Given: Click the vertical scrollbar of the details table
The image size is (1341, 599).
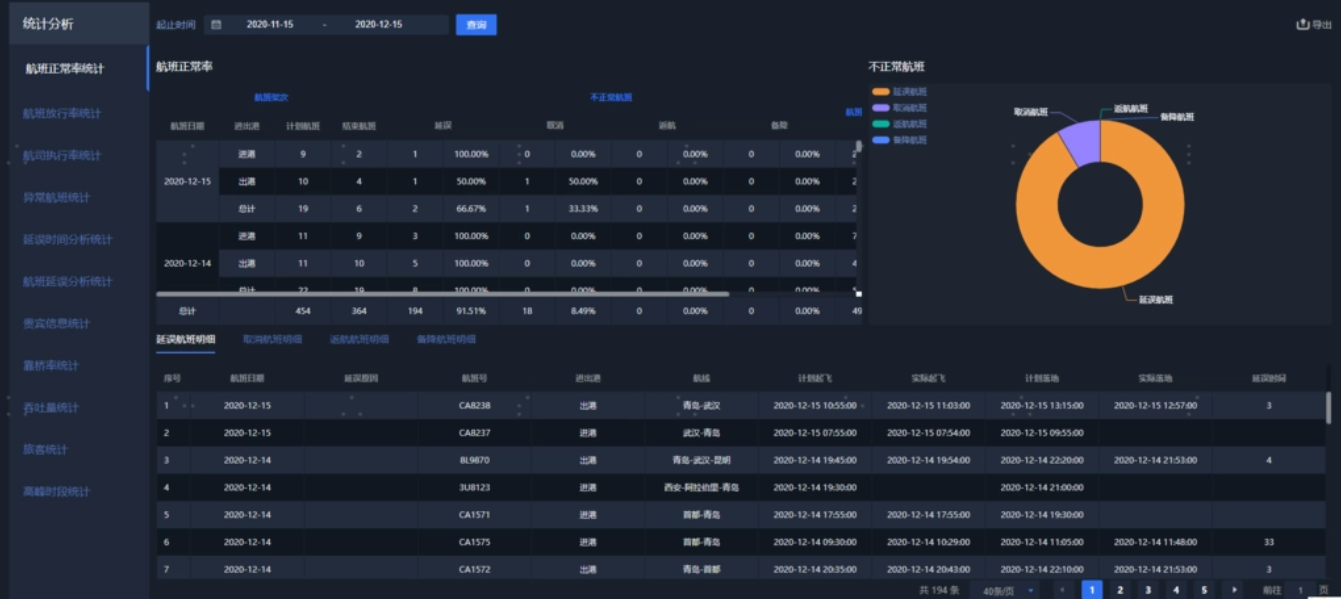Looking at the screenshot, I should click(1328, 408).
